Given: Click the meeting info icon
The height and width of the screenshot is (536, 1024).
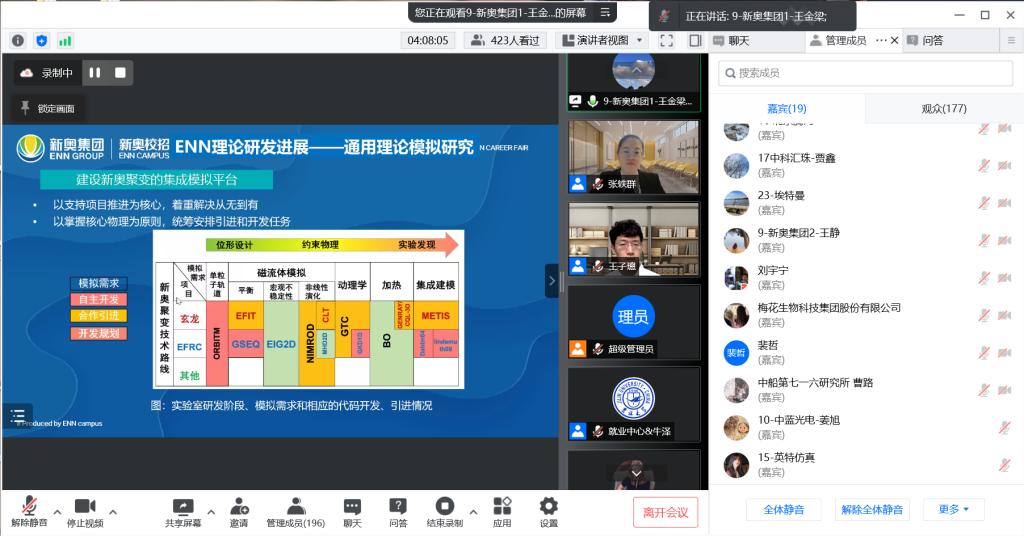Looking at the screenshot, I should coord(18,41).
